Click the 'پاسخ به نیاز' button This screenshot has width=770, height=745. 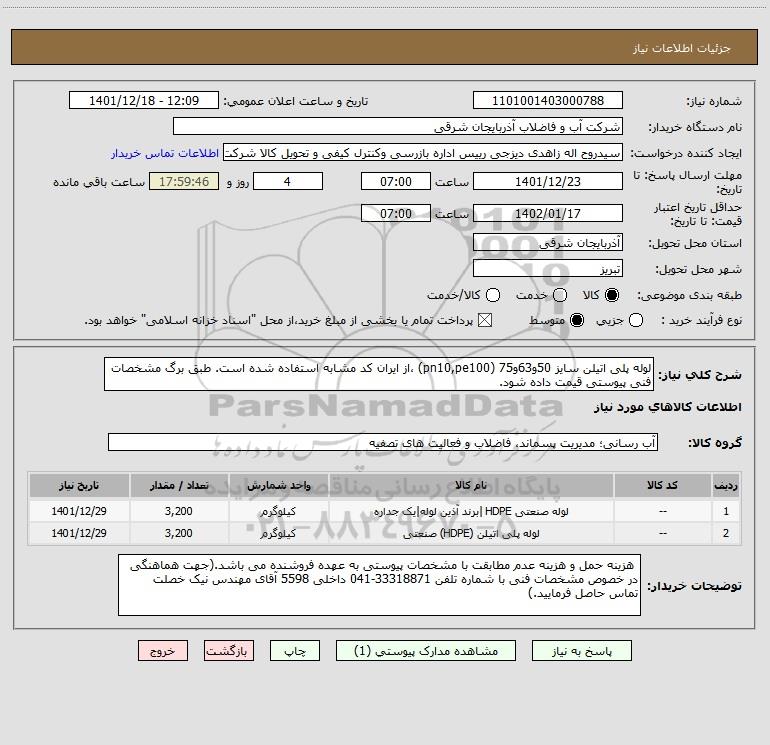coord(582,651)
